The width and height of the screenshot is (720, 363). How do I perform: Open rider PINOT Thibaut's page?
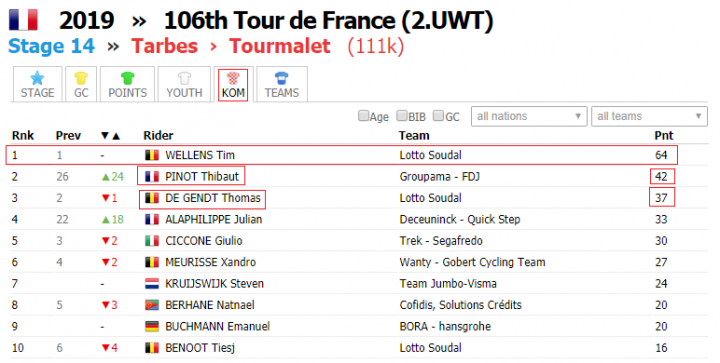pyautogui.click(x=202, y=176)
